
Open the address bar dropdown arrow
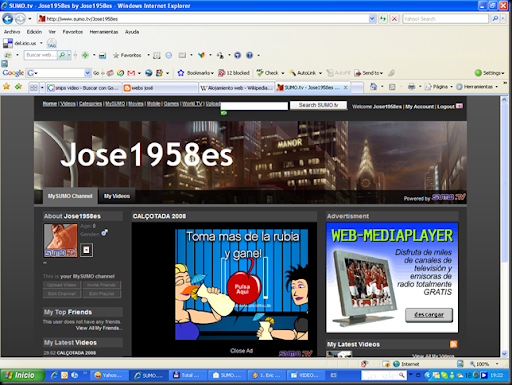click(x=372, y=19)
